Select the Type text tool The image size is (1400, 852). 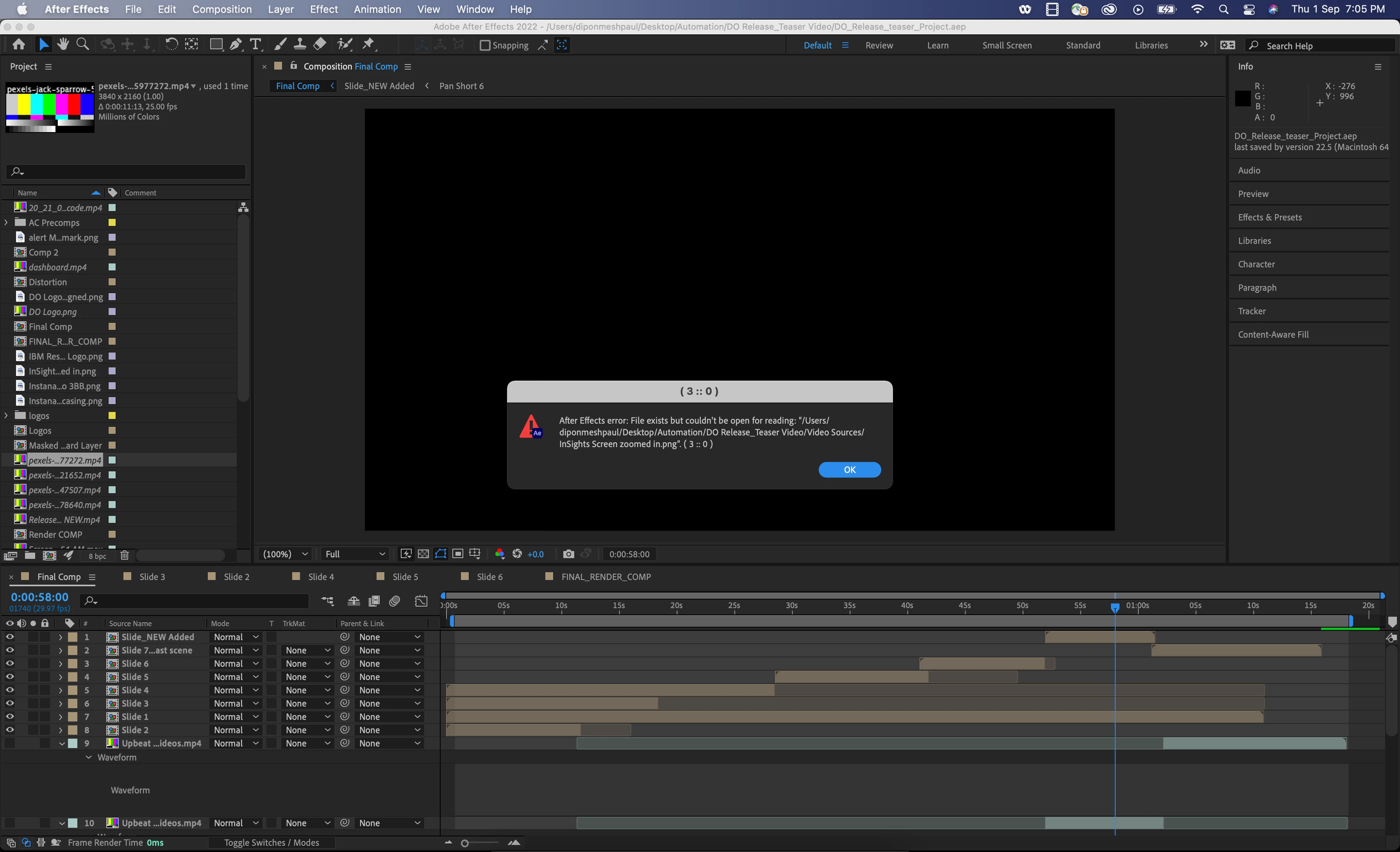tap(256, 44)
